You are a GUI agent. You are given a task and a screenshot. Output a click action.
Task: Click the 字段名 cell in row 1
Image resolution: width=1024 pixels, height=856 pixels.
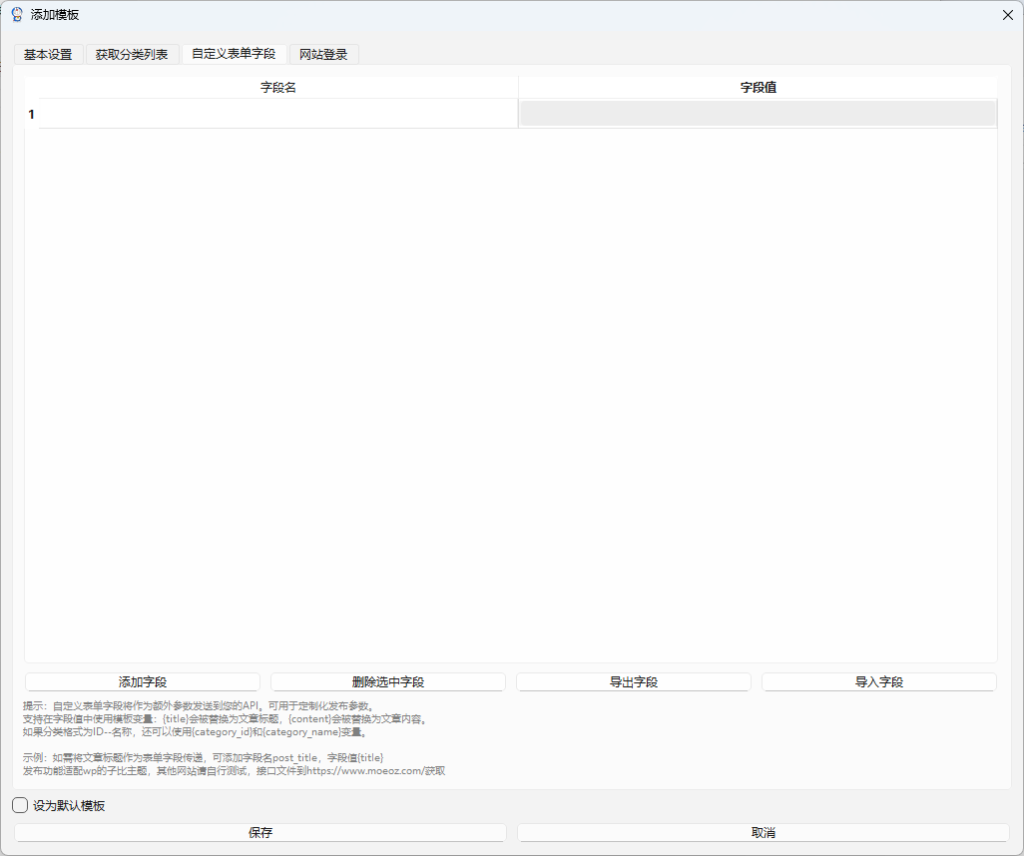(277, 114)
